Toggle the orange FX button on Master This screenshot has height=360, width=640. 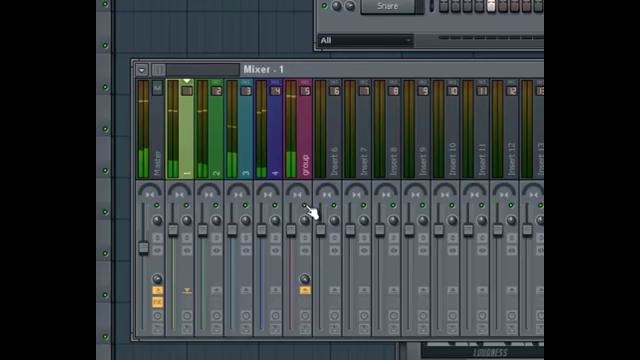pyautogui.click(x=158, y=302)
